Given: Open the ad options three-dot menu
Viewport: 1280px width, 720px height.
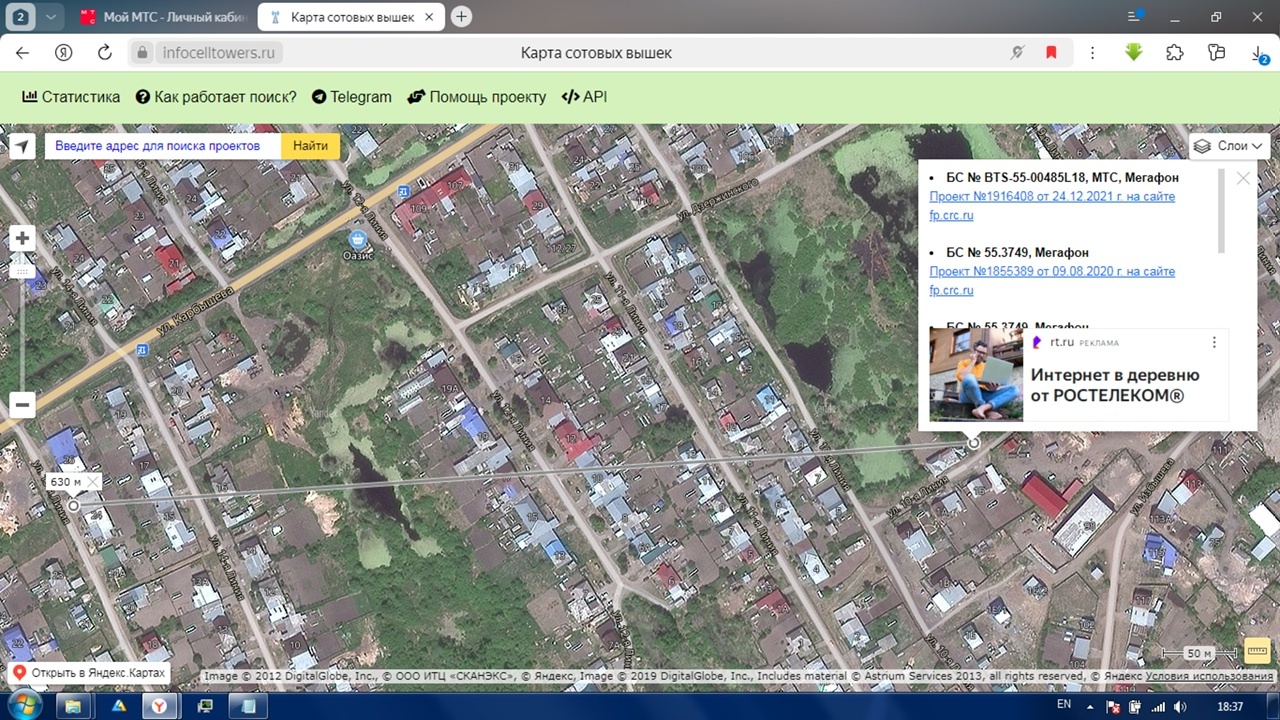Looking at the screenshot, I should tap(1214, 342).
